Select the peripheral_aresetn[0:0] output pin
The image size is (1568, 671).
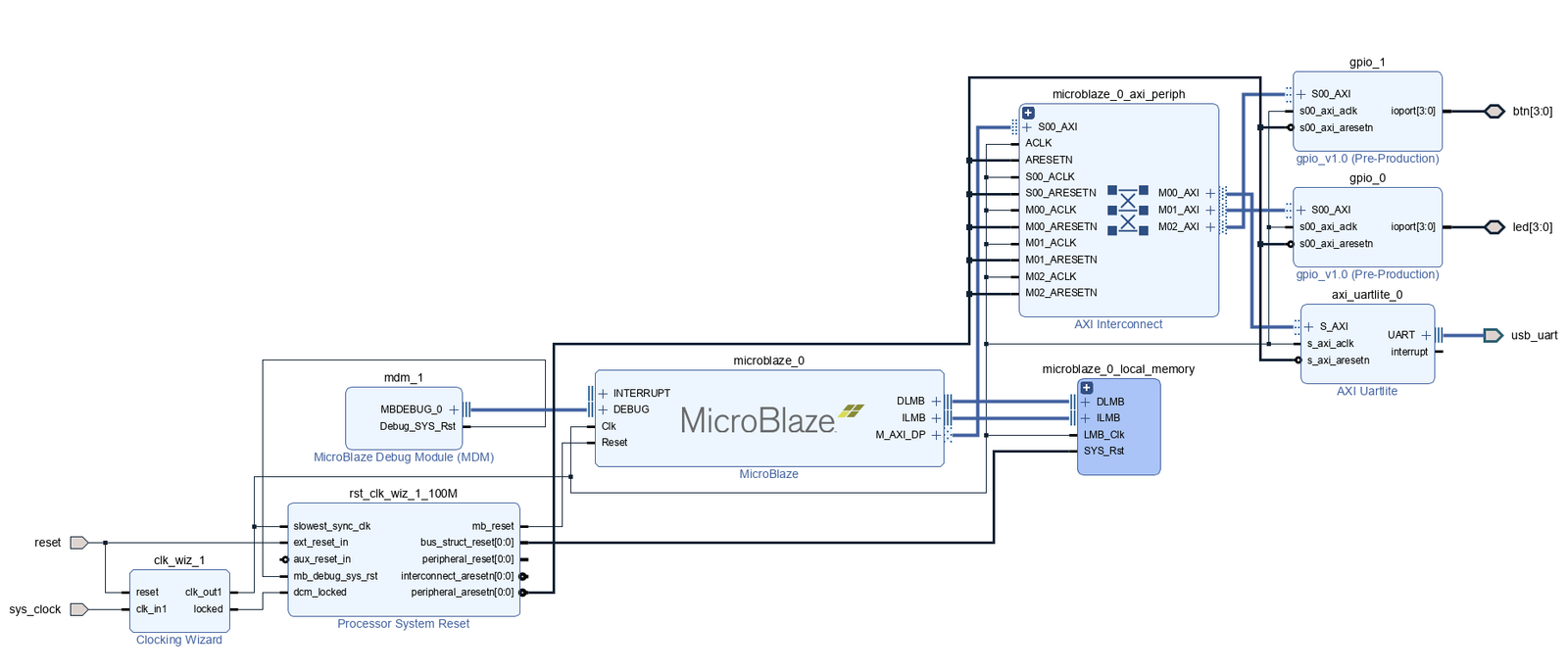(462, 593)
